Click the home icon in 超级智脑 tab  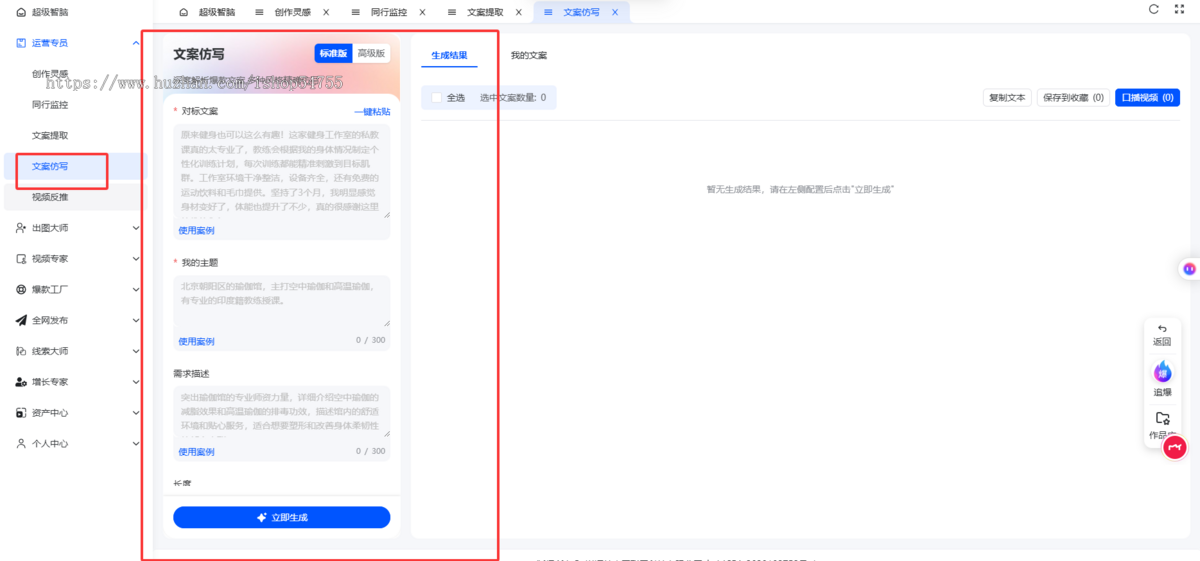[183, 12]
